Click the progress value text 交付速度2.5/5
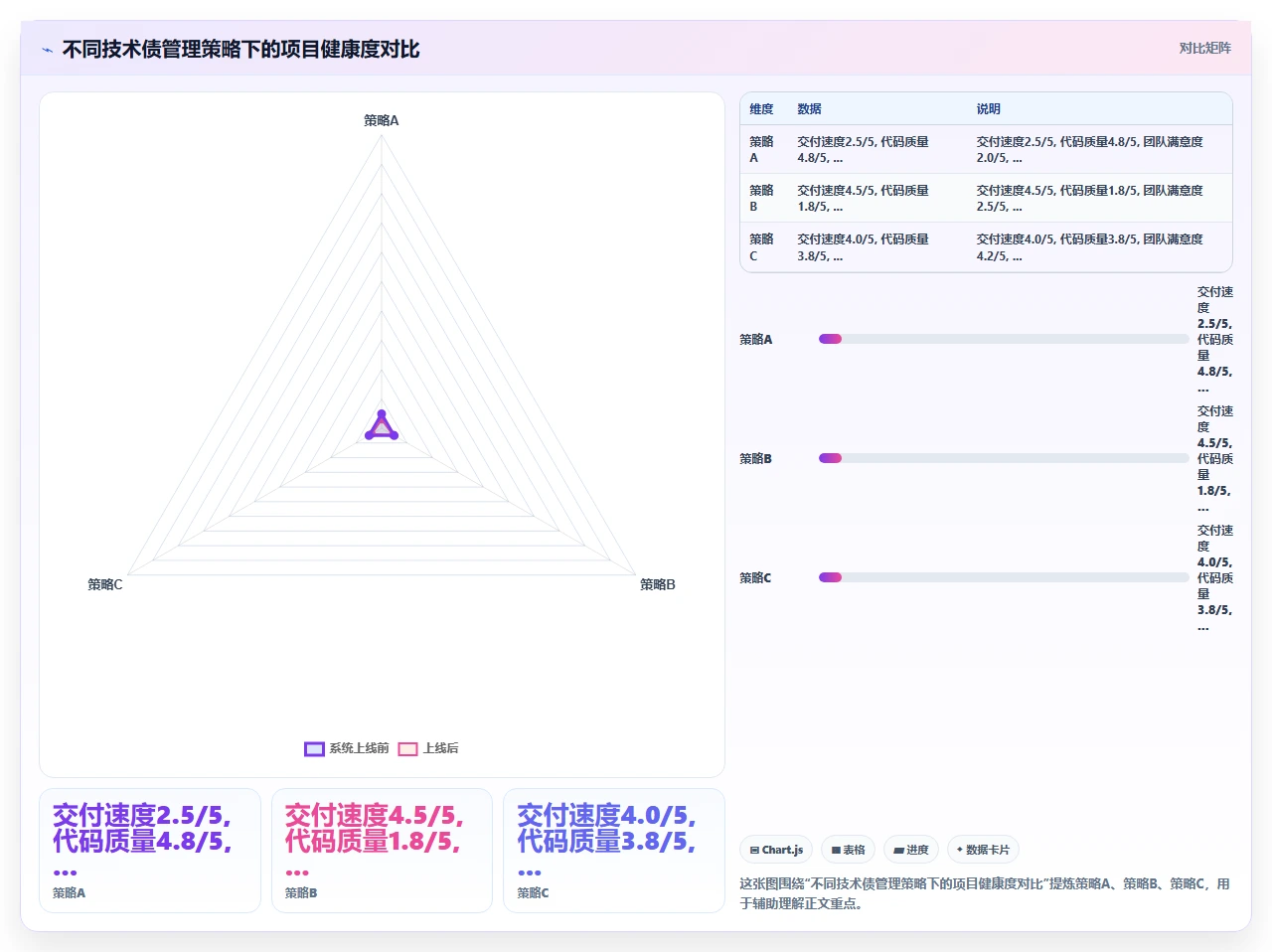1272x952 pixels. tap(1215, 339)
